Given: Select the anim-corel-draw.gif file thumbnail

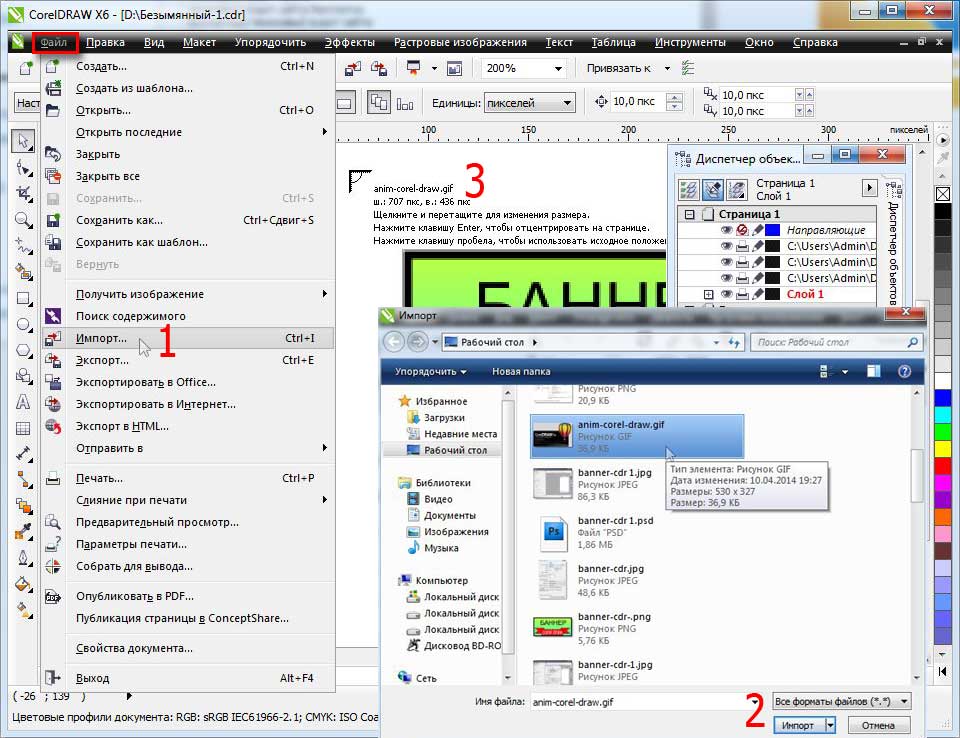Looking at the screenshot, I should point(552,436).
